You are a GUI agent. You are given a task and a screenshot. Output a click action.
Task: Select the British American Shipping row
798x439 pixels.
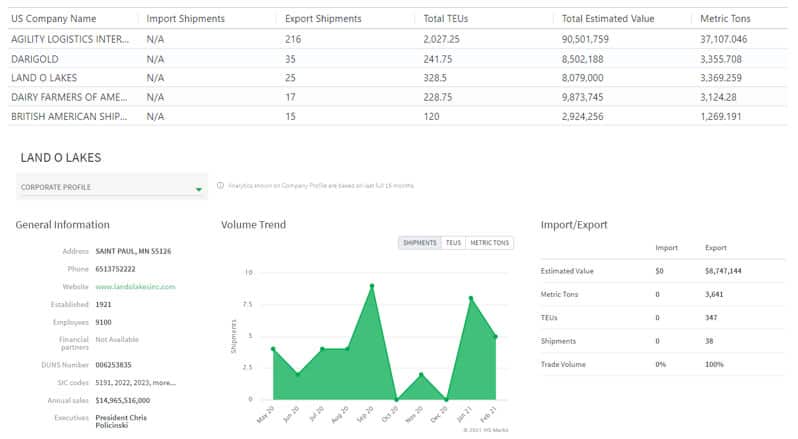[69, 116]
